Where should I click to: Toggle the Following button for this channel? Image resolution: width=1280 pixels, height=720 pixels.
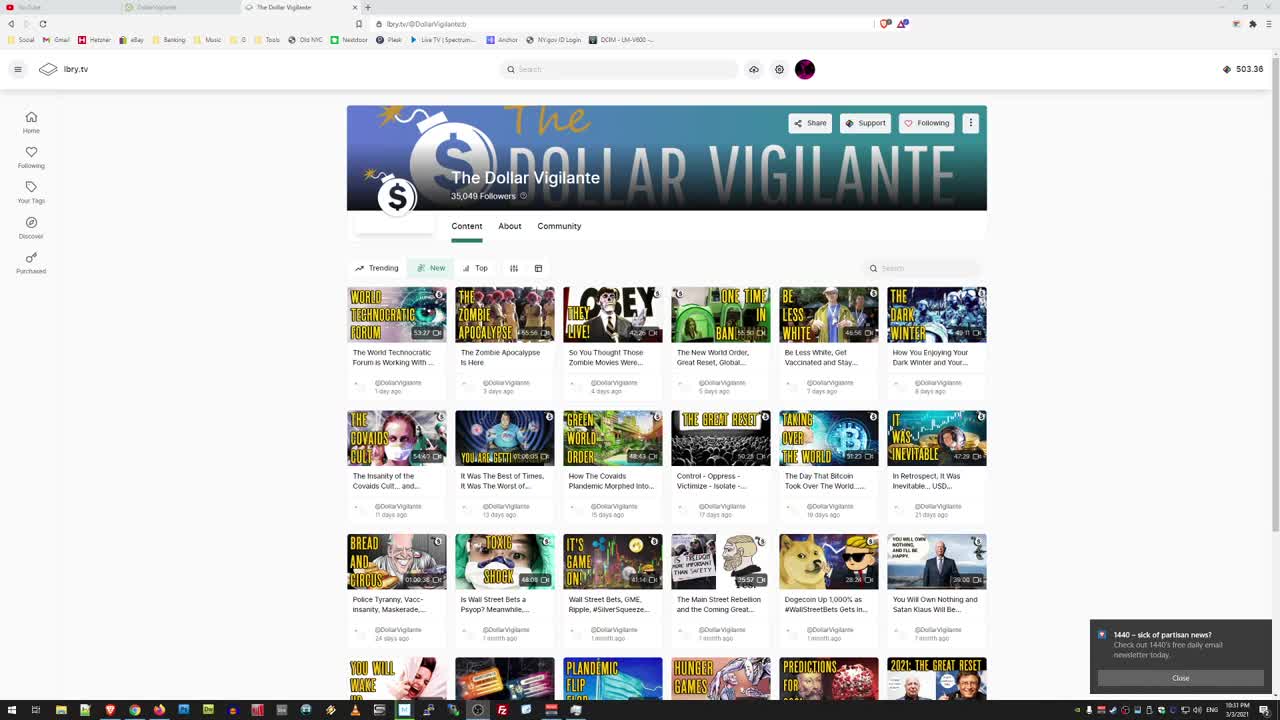click(927, 123)
